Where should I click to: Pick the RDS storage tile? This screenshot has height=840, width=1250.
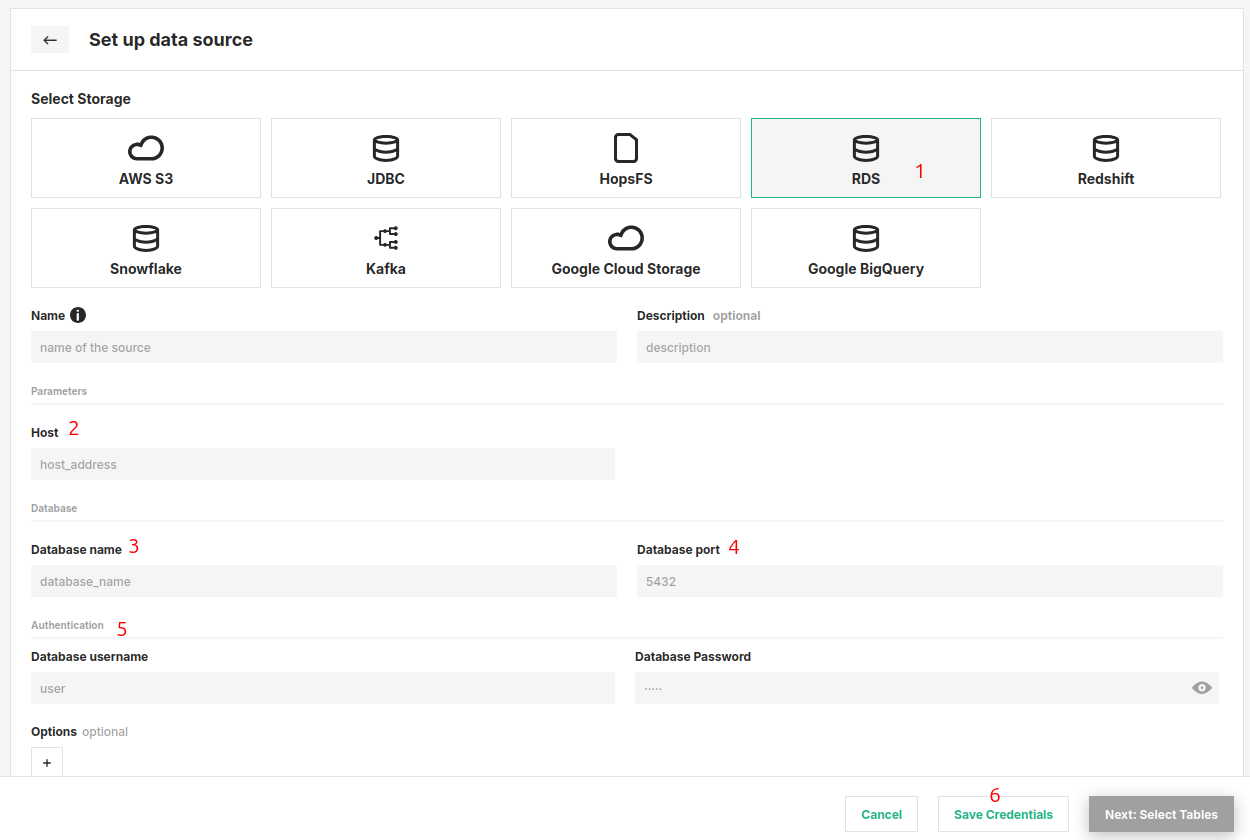(x=865, y=158)
